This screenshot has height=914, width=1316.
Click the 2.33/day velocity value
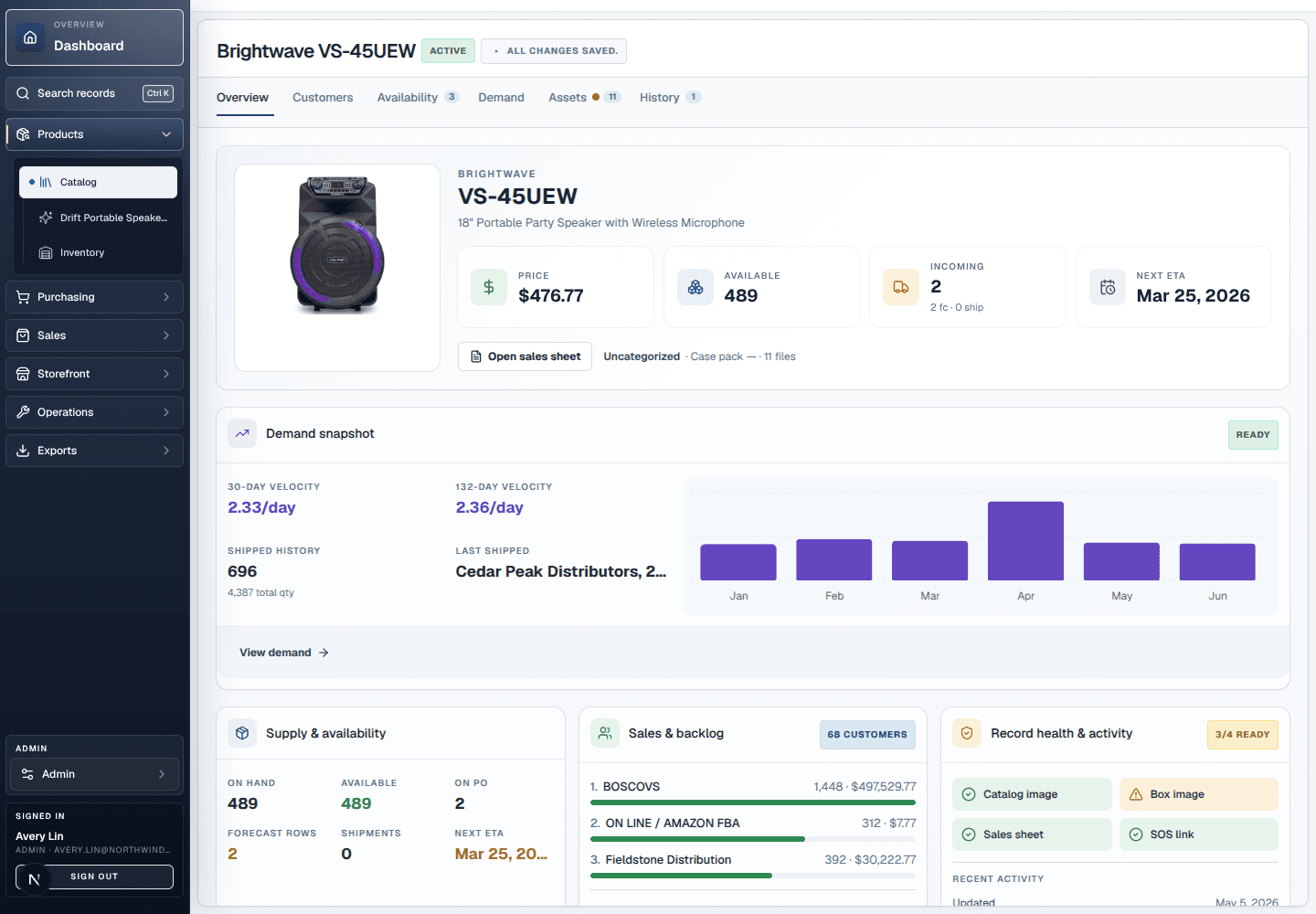(x=261, y=507)
